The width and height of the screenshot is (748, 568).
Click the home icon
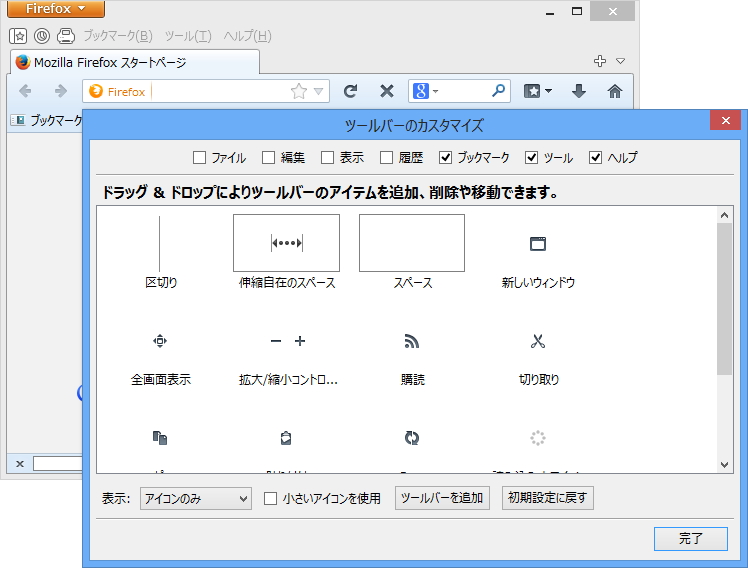click(614, 91)
